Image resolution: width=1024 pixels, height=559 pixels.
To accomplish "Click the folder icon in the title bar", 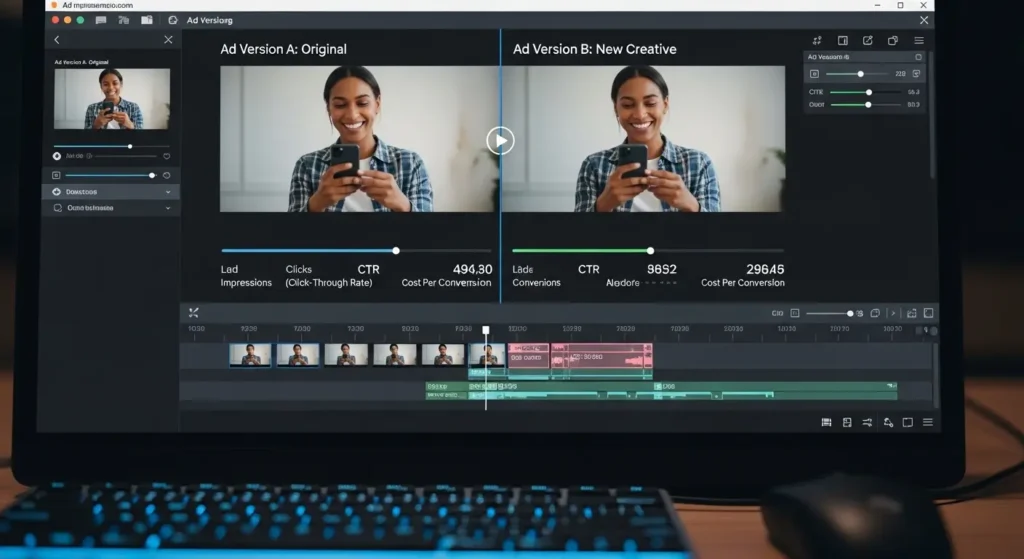I will coord(147,20).
